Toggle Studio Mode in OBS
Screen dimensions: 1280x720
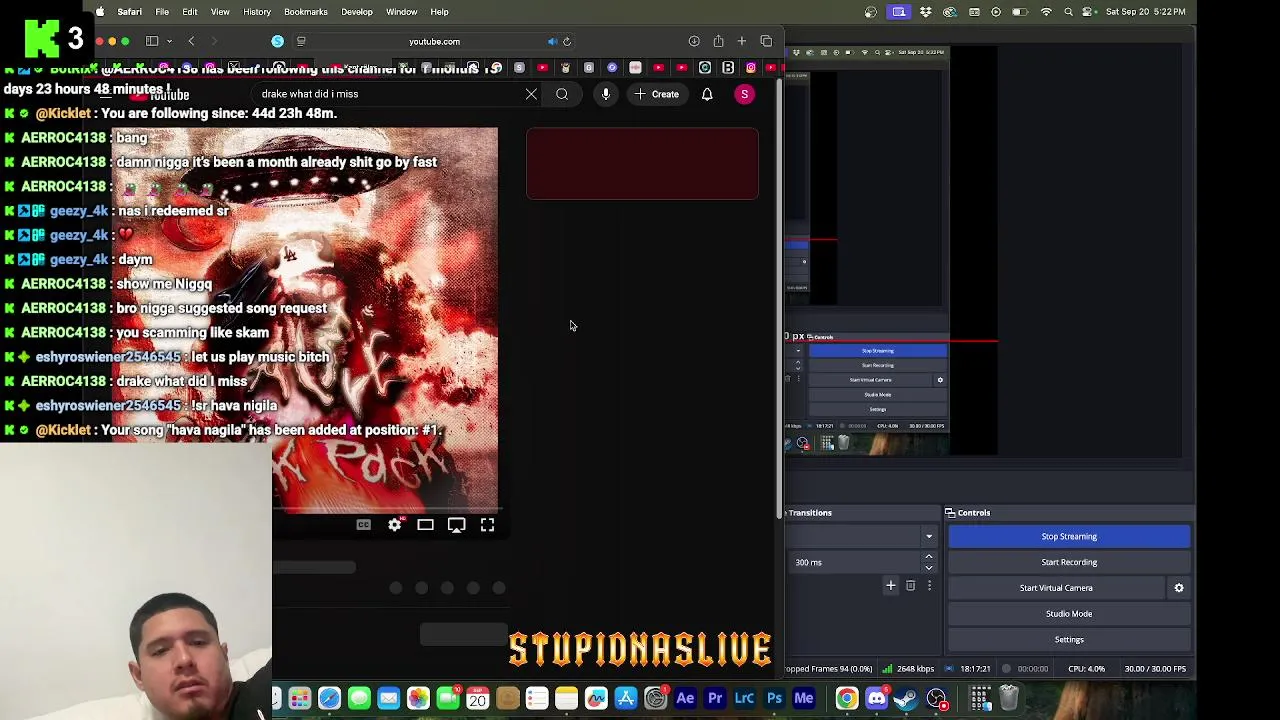(1069, 614)
